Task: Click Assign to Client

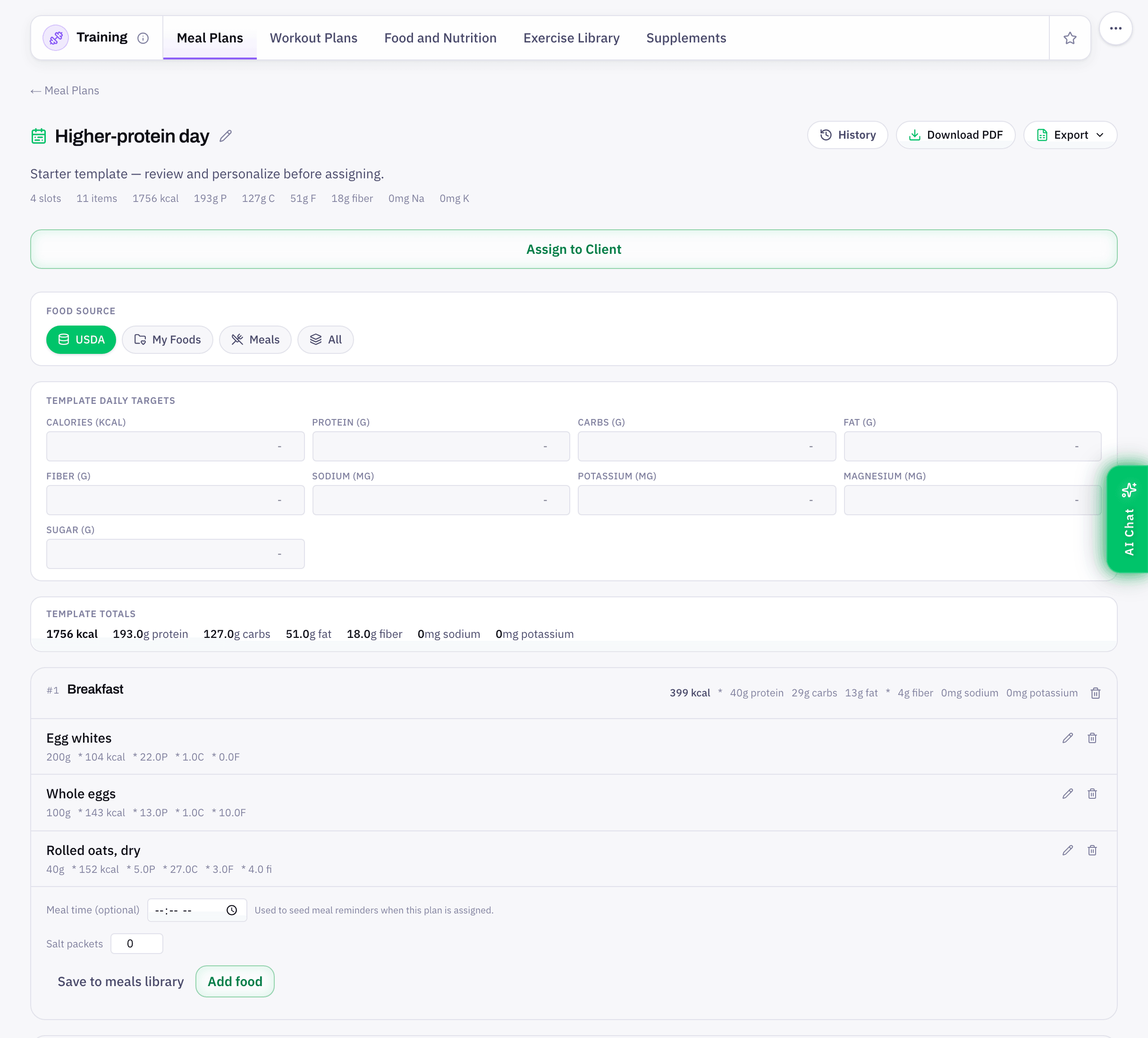Action: (574, 249)
